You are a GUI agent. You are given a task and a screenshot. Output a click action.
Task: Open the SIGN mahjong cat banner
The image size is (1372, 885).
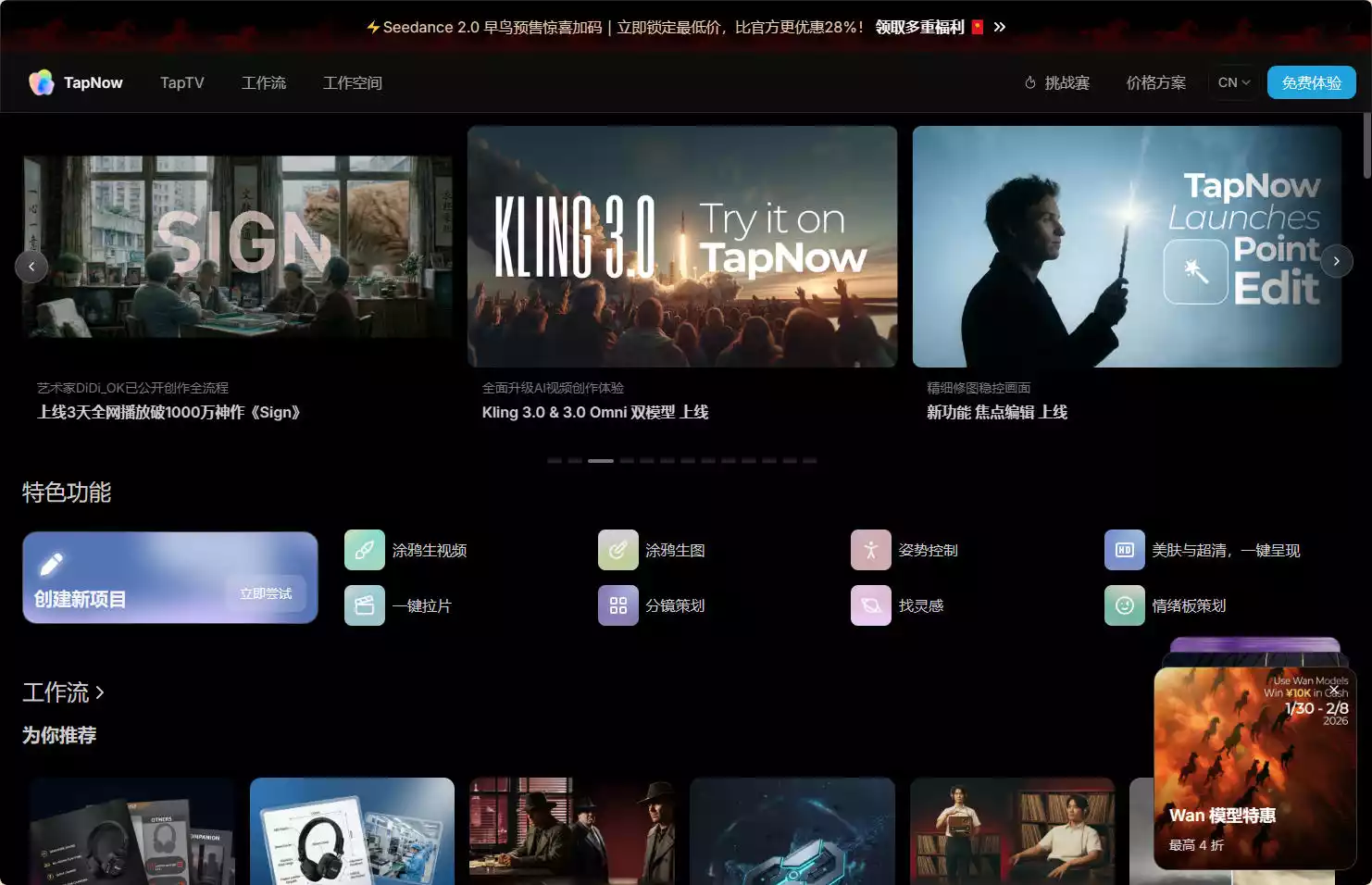coord(238,247)
